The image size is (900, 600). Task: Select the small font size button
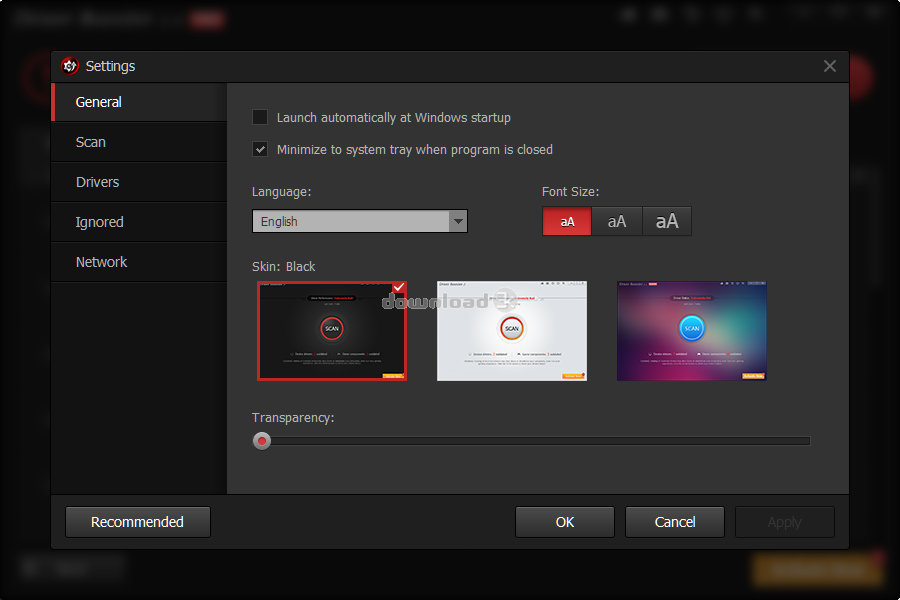click(567, 222)
